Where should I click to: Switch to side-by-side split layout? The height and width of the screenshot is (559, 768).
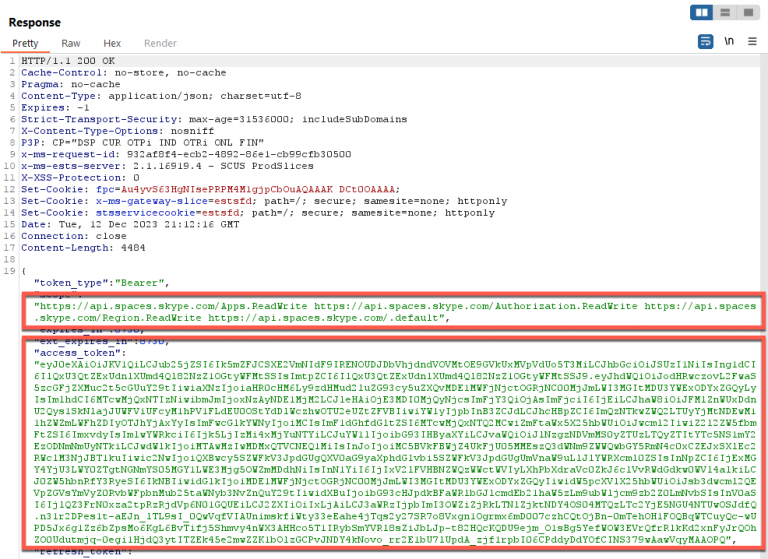tap(701, 13)
